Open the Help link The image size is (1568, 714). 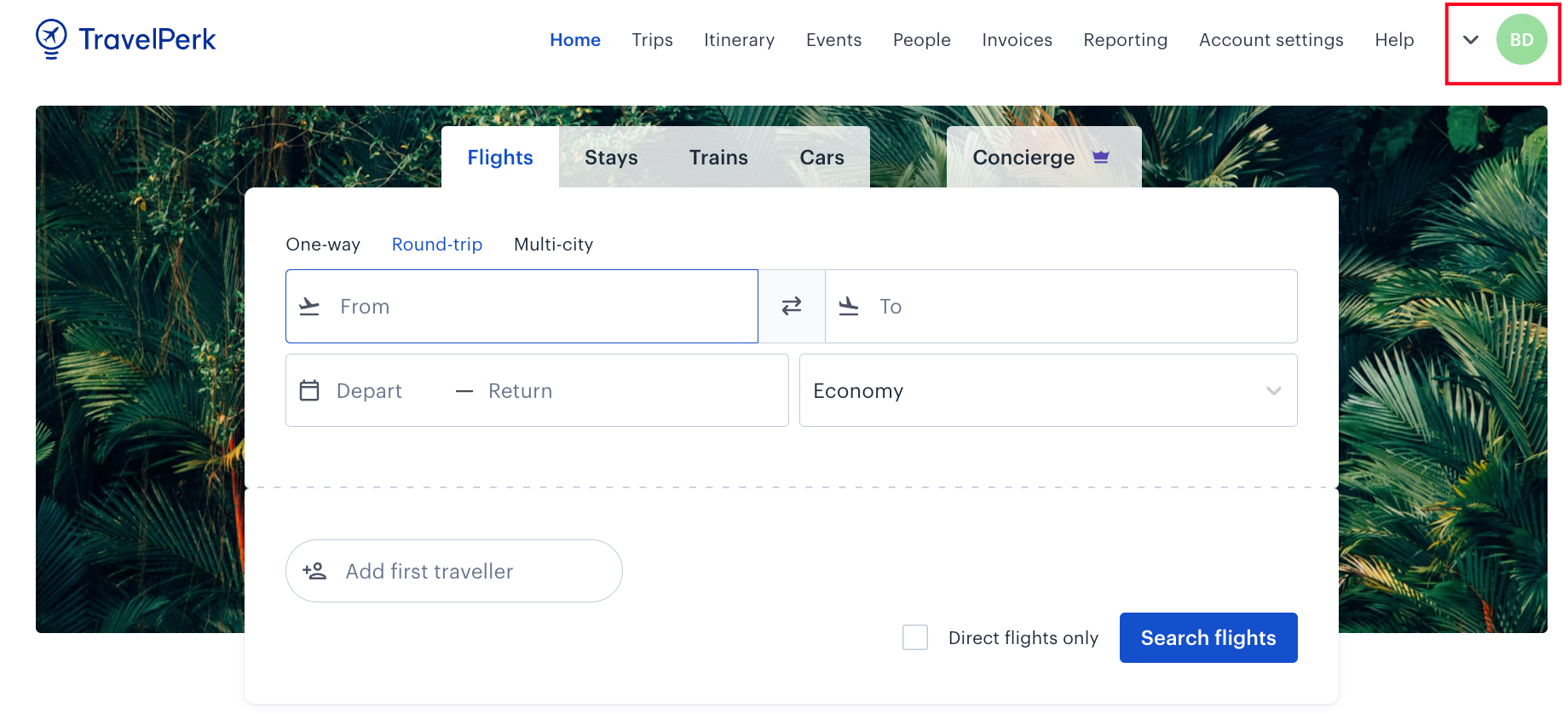[1394, 39]
